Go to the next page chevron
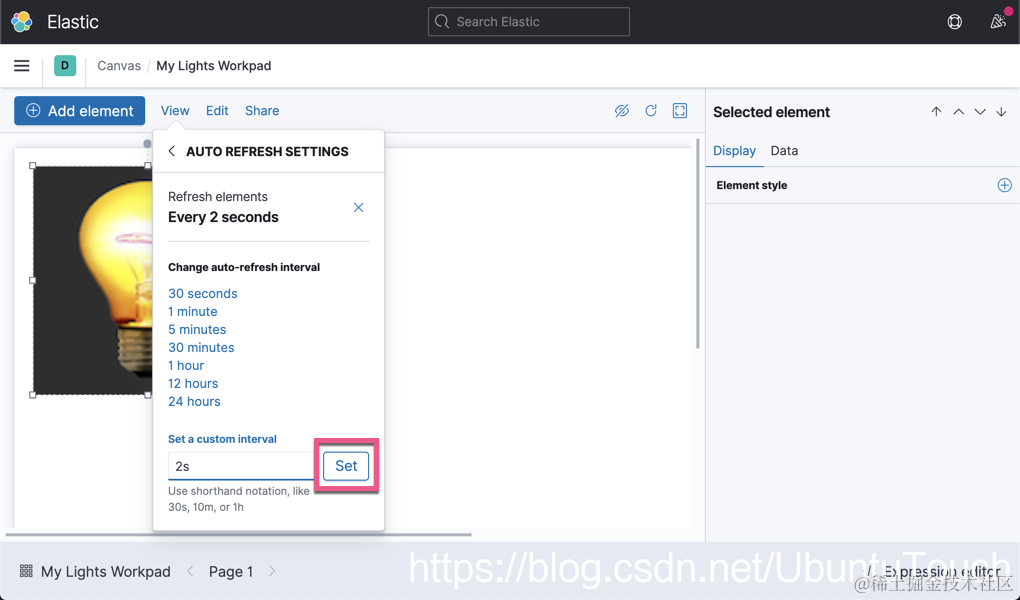Screen dimensions: 1020x600 [x=272, y=571]
